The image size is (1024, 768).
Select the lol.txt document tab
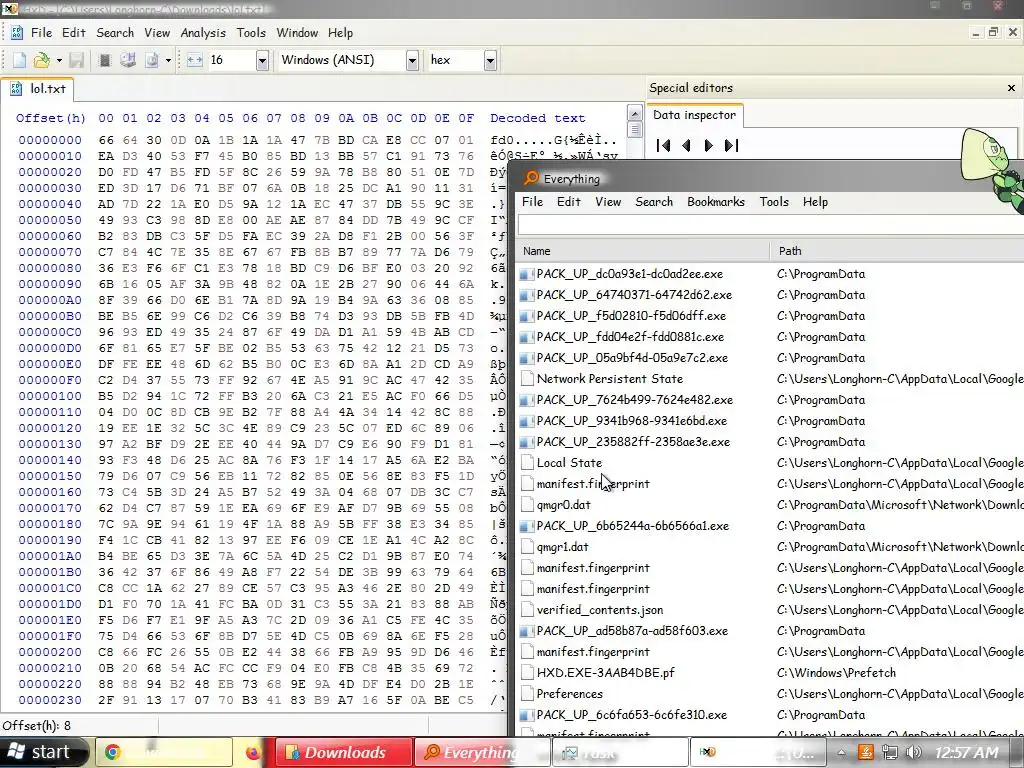pos(38,89)
